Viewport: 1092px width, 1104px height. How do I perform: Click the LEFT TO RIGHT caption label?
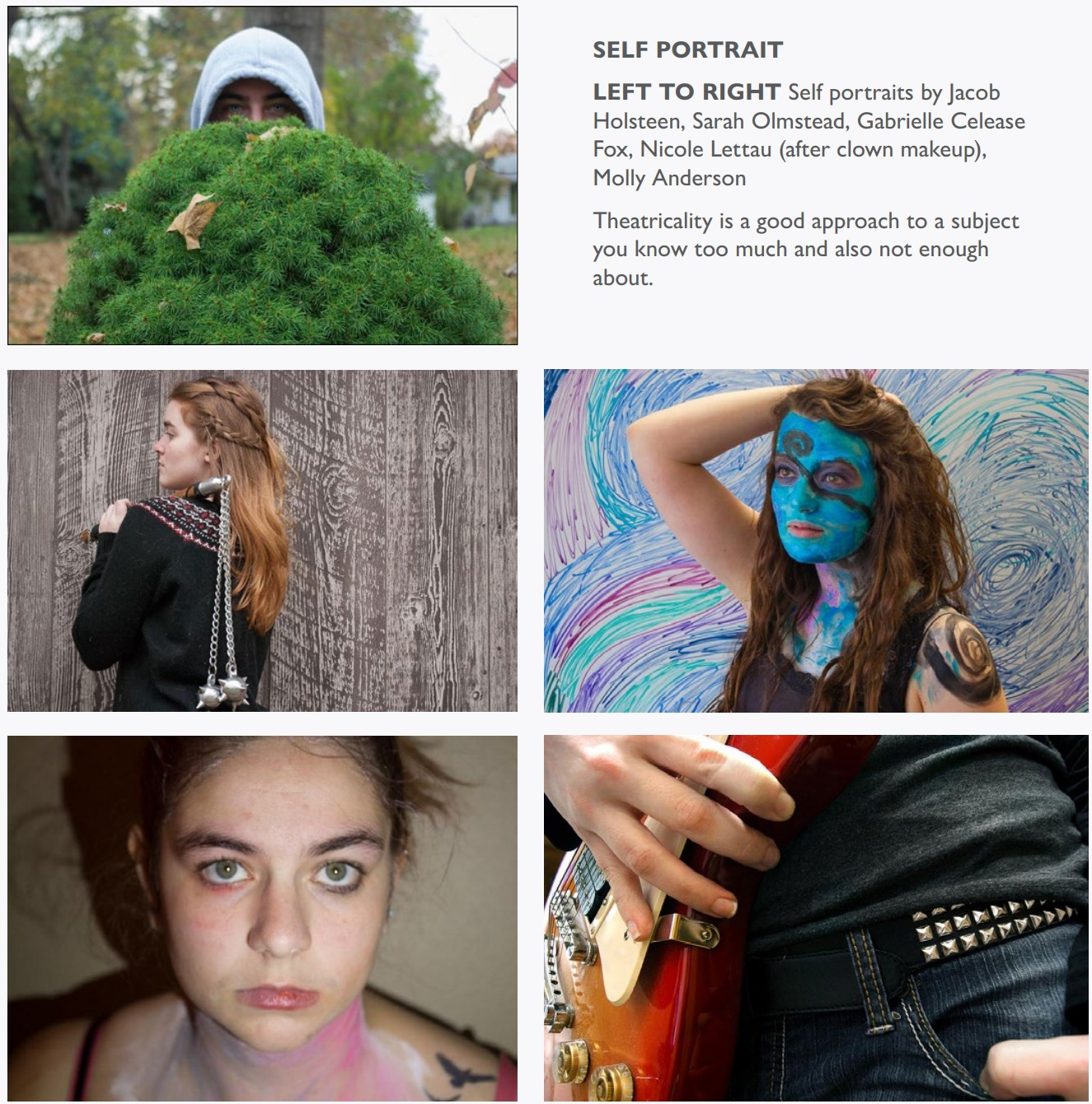pyautogui.click(x=687, y=91)
